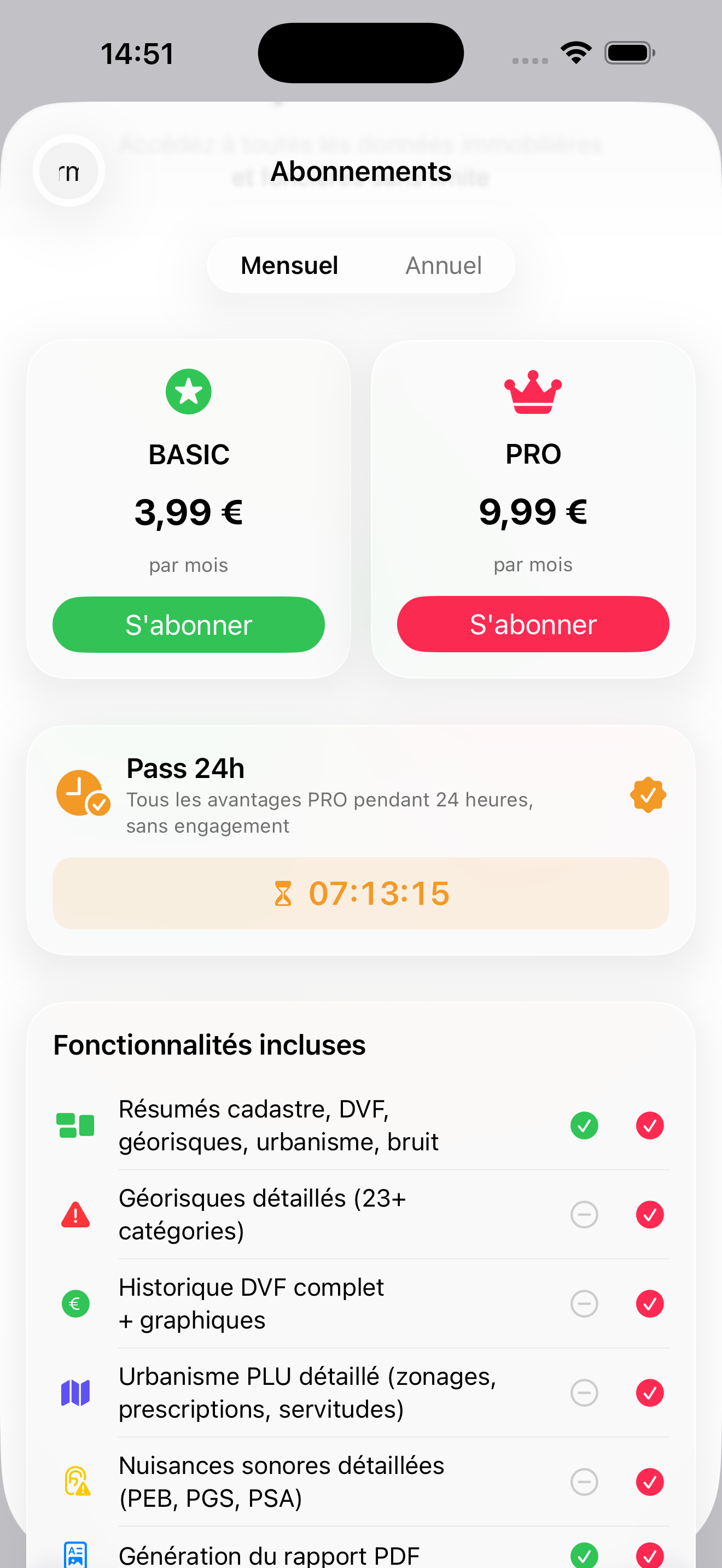The image size is (722, 1568).
Task: Tap the green euro Historique DVF icon
Action: pos(75,1303)
